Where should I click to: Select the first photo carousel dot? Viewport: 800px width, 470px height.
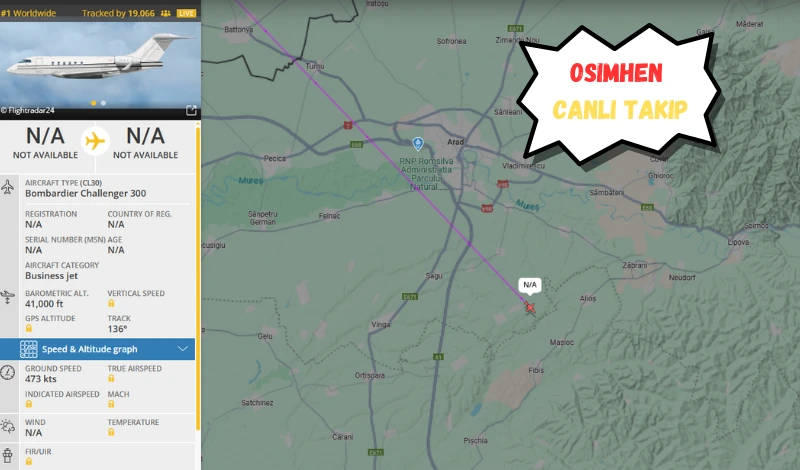click(94, 103)
